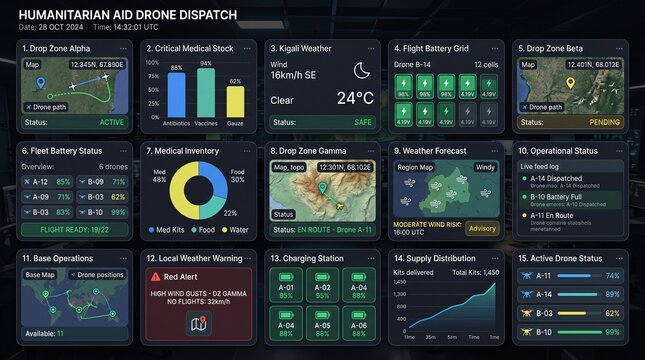
Task: Select charging slot A-06 battery icon
Action: [359, 315]
